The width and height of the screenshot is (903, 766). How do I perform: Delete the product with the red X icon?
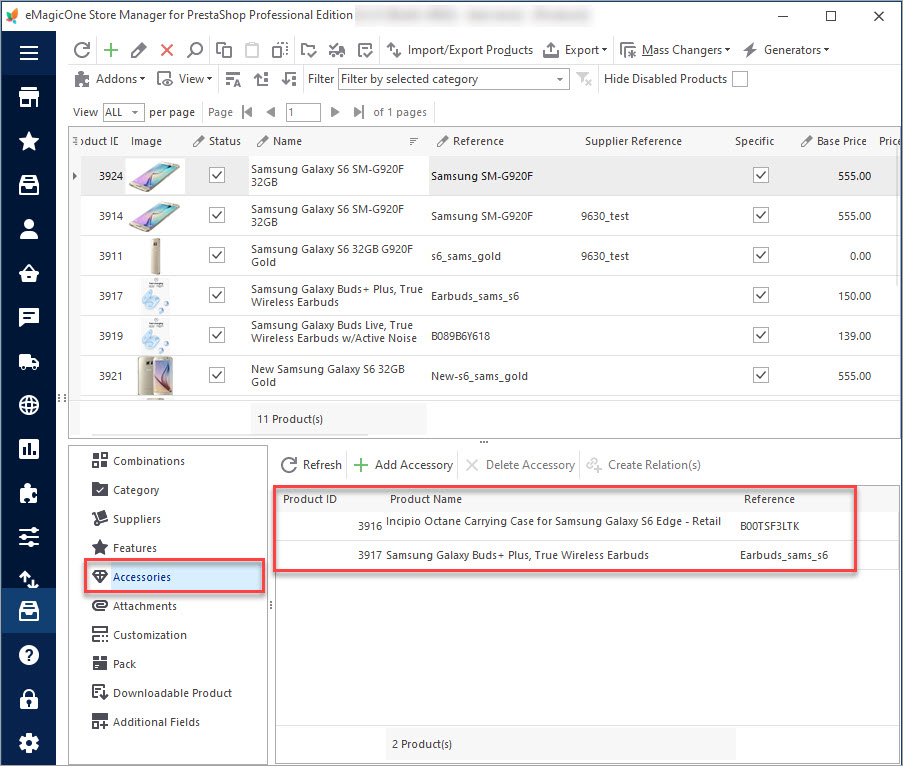pyautogui.click(x=167, y=50)
